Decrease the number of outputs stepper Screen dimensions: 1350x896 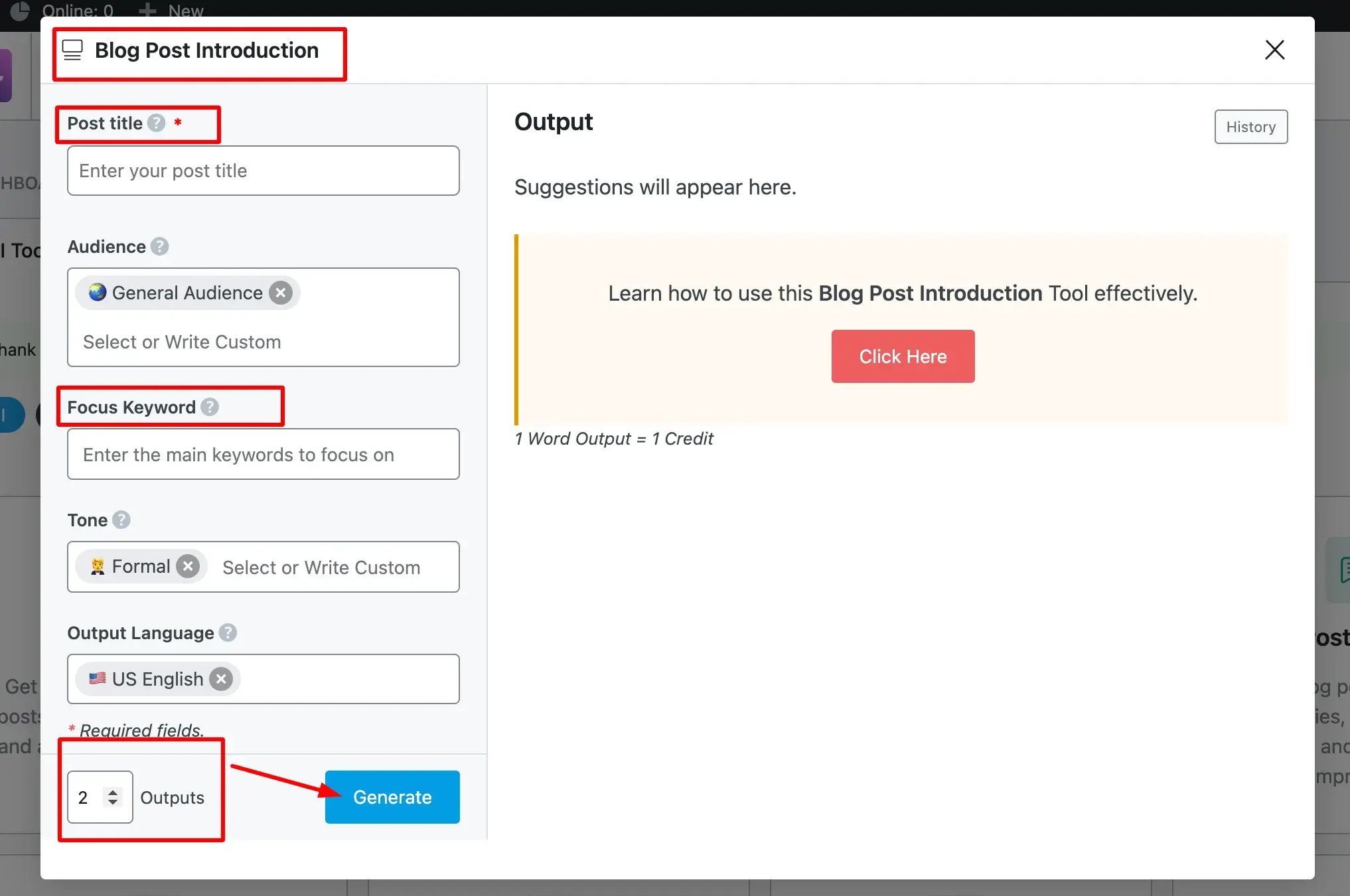pos(113,802)
